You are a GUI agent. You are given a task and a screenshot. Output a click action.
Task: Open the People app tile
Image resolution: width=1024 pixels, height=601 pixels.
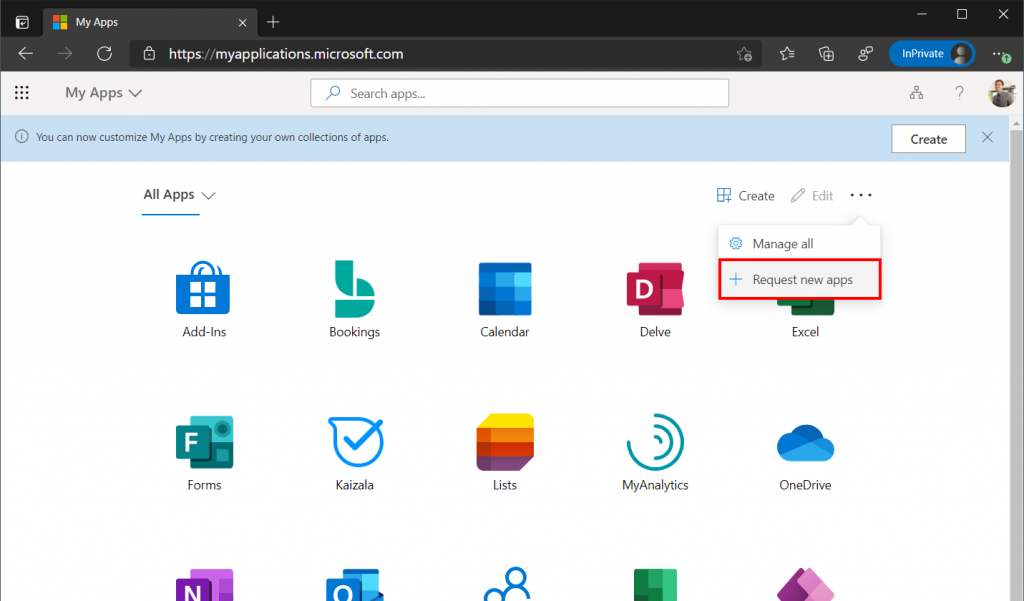pyautogui.click(x=507, y=583)
